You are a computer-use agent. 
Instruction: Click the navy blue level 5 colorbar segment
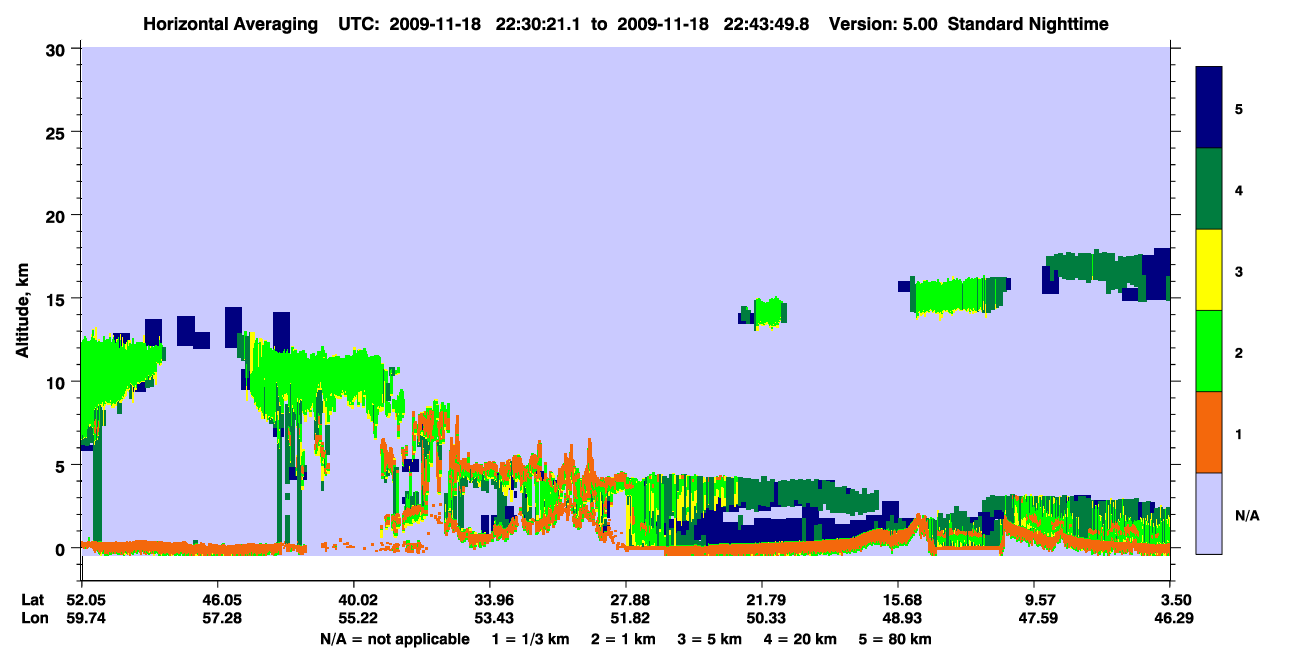click(x=1209, y=108)
